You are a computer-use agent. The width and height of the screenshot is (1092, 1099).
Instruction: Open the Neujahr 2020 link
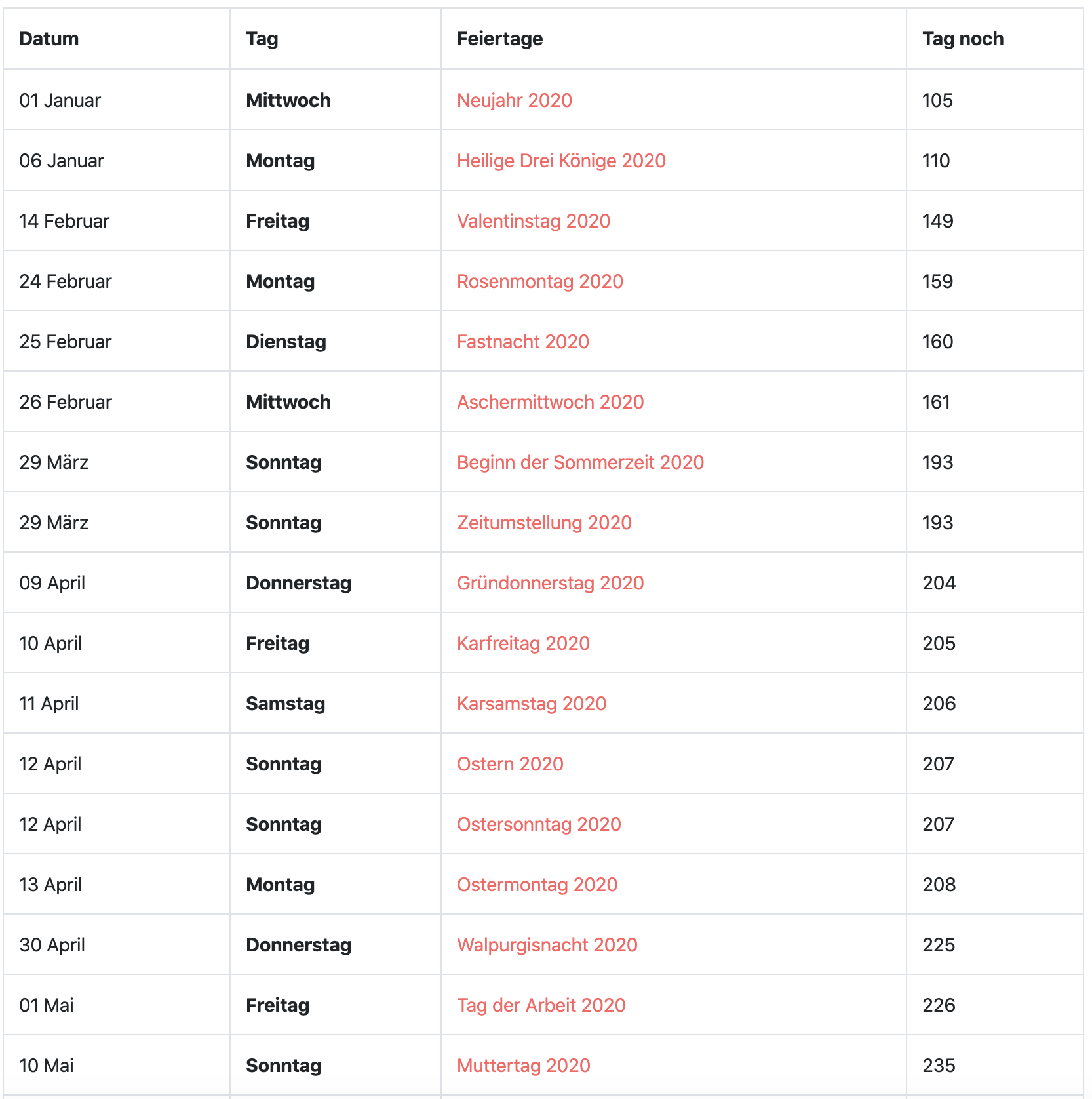[x=514, y=100]
